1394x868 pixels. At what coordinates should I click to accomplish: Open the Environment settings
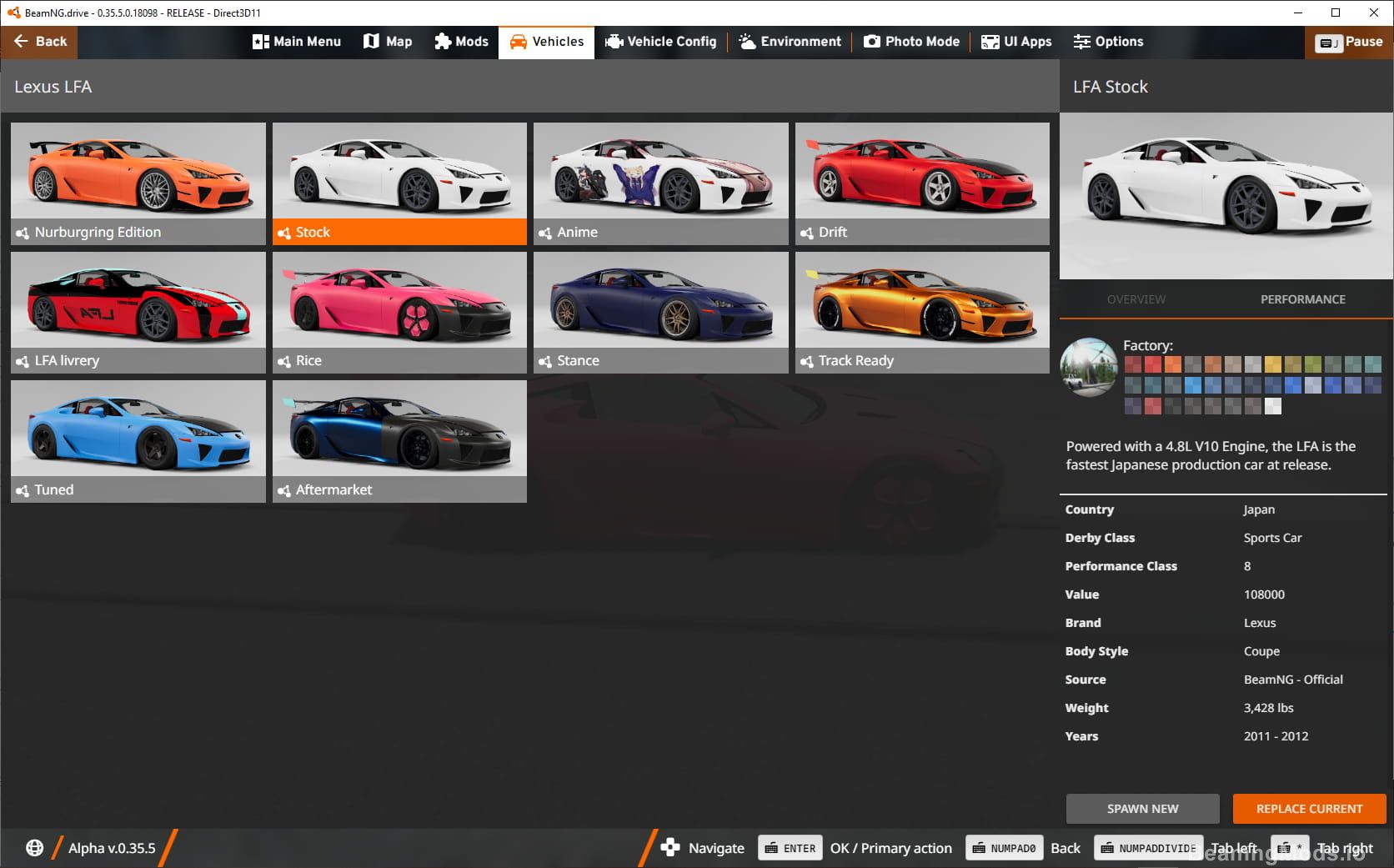click(790, 42)
